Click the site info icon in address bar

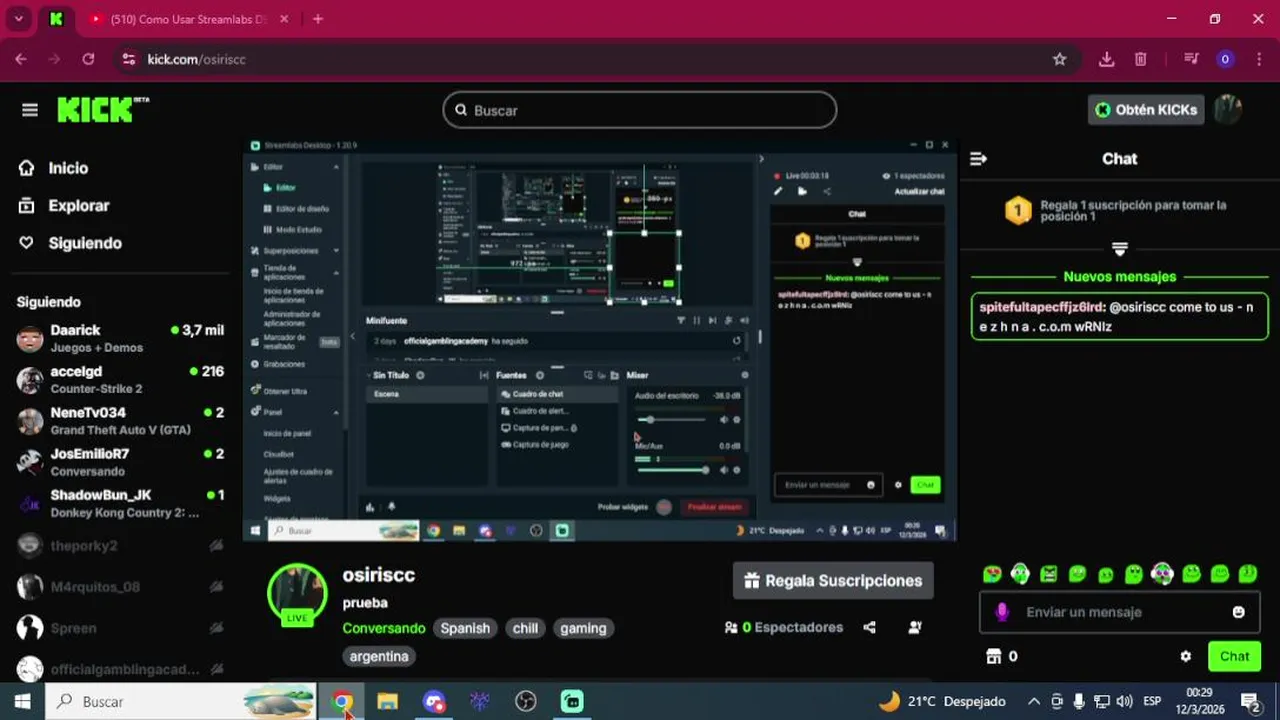(128, 59)
